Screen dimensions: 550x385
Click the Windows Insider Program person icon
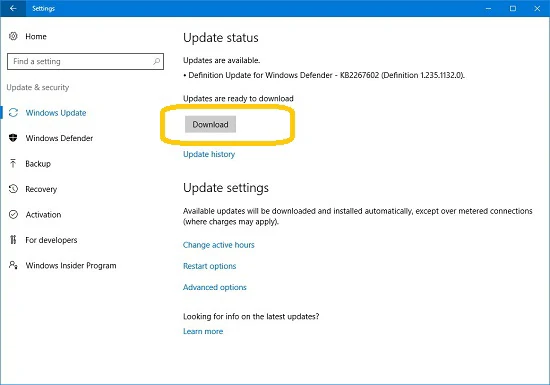click(13, 265)
